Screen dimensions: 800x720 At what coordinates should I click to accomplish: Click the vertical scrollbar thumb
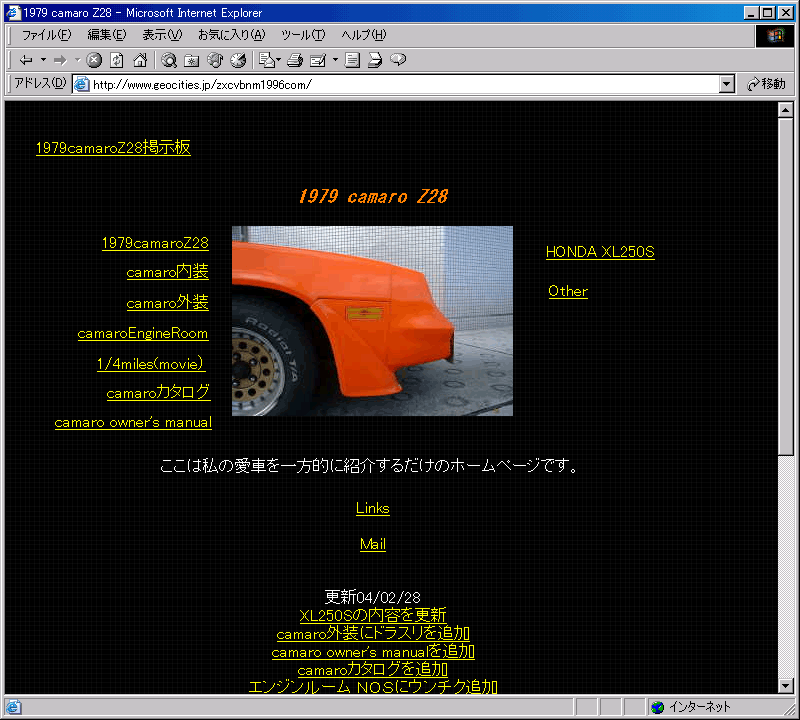[x=786, y=287]
